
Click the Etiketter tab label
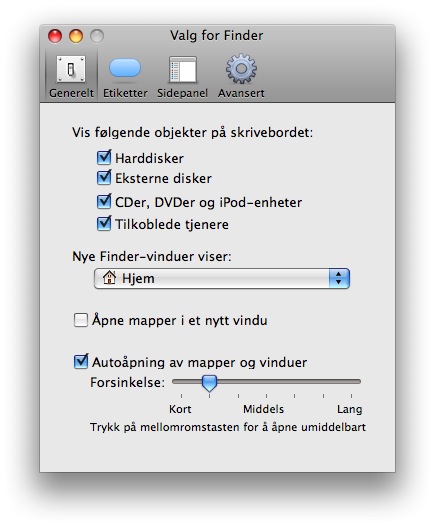click(x=125, y=93)
